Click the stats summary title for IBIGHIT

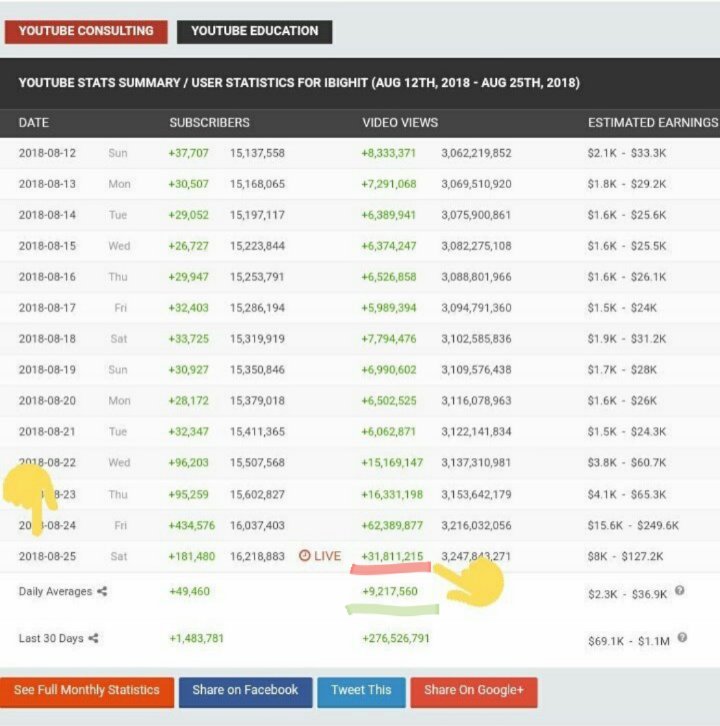pyautogui.click(x=299, y=83)
